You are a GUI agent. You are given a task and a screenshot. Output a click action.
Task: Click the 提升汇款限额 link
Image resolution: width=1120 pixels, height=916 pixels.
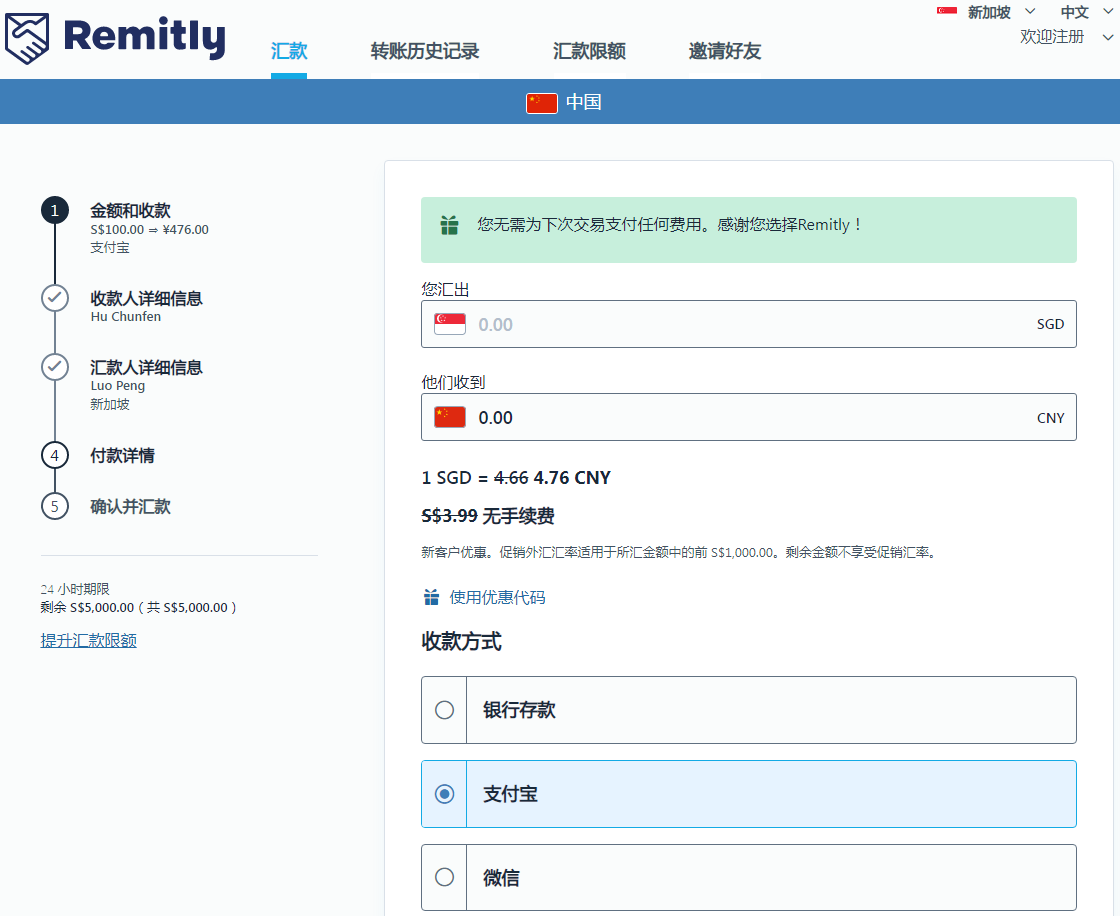[x=88, y=641]
